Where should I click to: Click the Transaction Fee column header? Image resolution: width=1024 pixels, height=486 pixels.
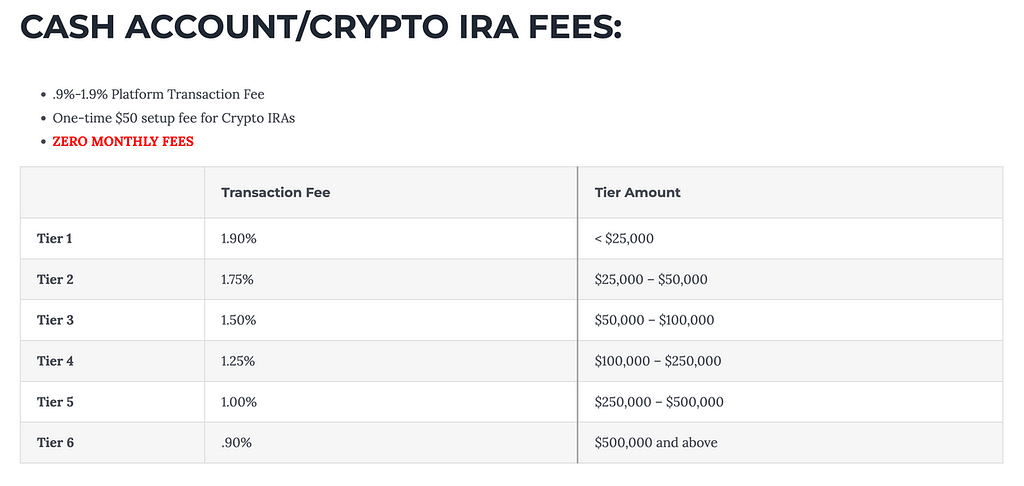point(276,193)
